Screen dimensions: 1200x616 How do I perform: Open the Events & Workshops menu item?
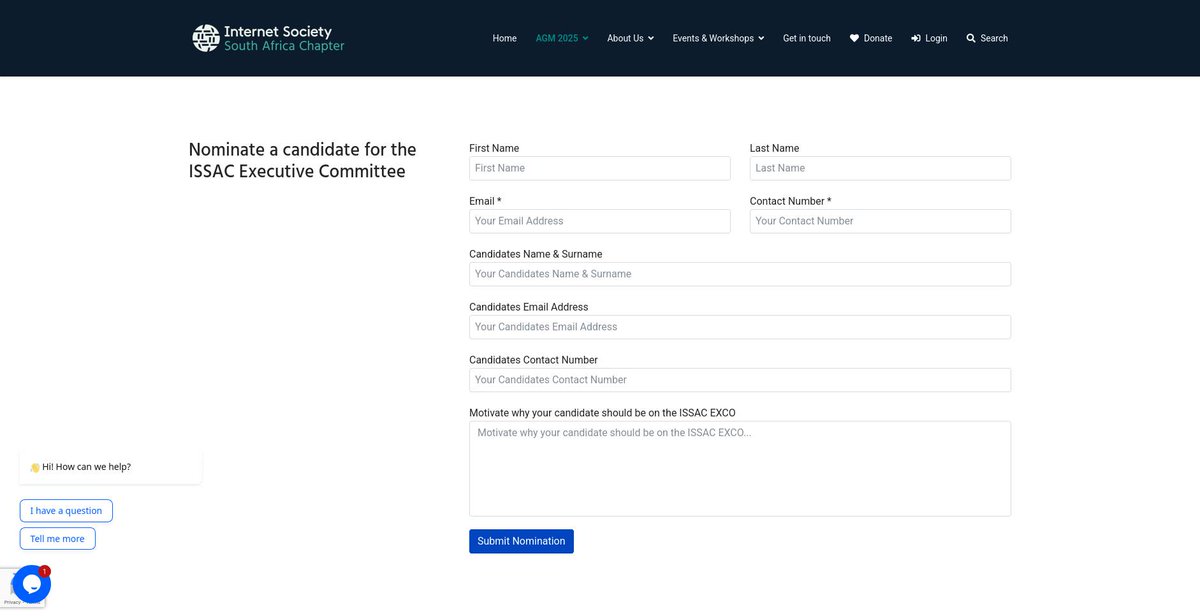click(x=713, y=38)
